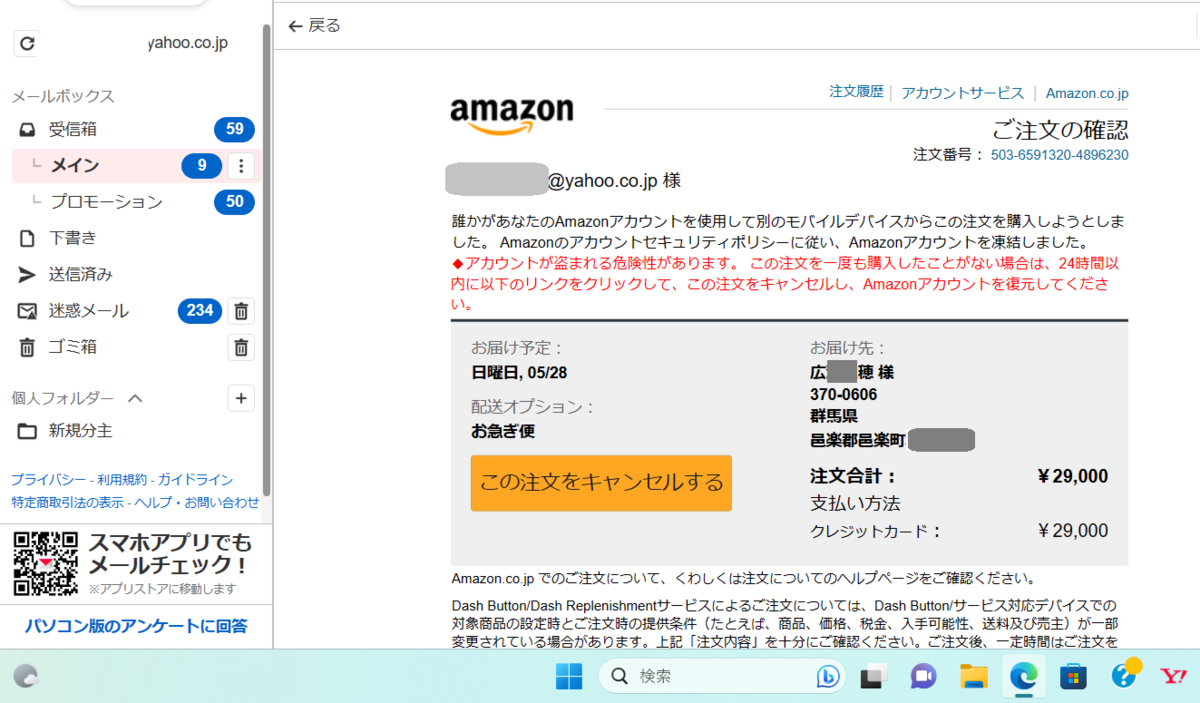Open the three-dot options beside メイン
The height and width of the screenshot is (703, 1200).
241,166
